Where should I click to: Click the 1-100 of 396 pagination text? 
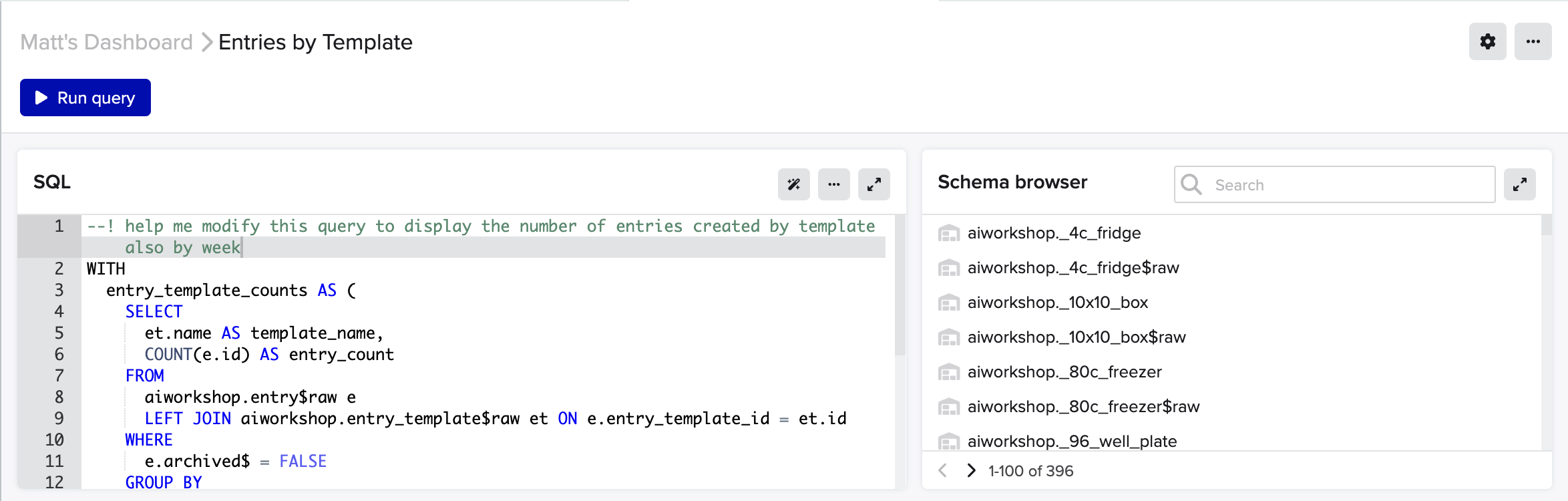(x=1030, y=471)
